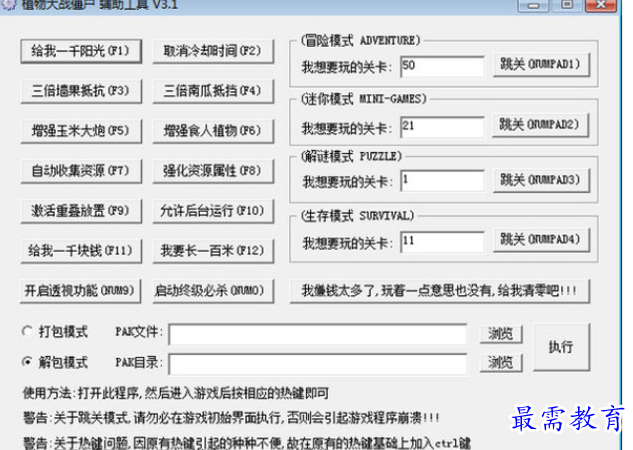The height and width of the screenshot is (450, 633).
Task: Turn on 强化资源属性 (F8)
Action: coord(213,171)
